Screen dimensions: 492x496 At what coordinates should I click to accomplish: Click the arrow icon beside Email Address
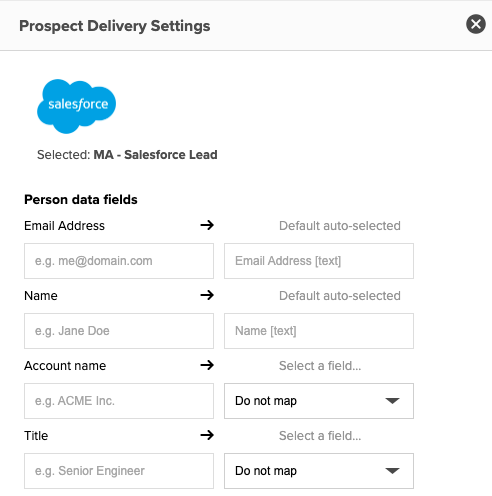(207, 225)
